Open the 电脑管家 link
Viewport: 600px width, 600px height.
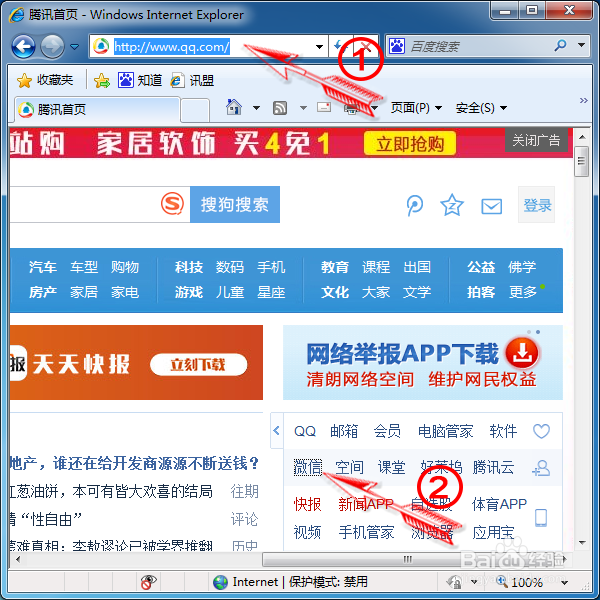445,431
